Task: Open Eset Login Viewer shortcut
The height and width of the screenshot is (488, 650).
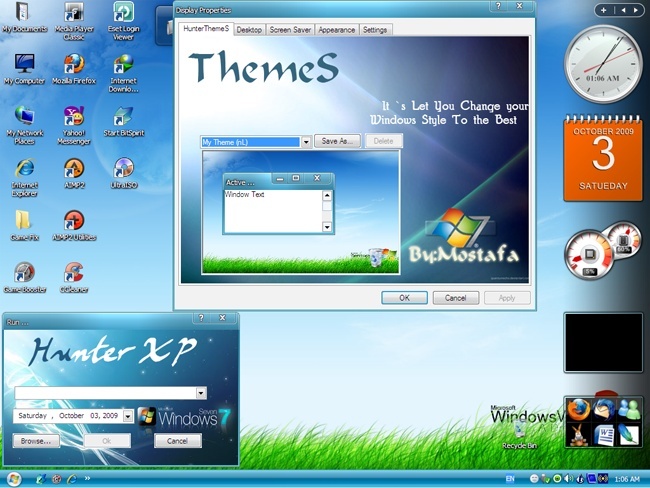Action: click(124, 21)
